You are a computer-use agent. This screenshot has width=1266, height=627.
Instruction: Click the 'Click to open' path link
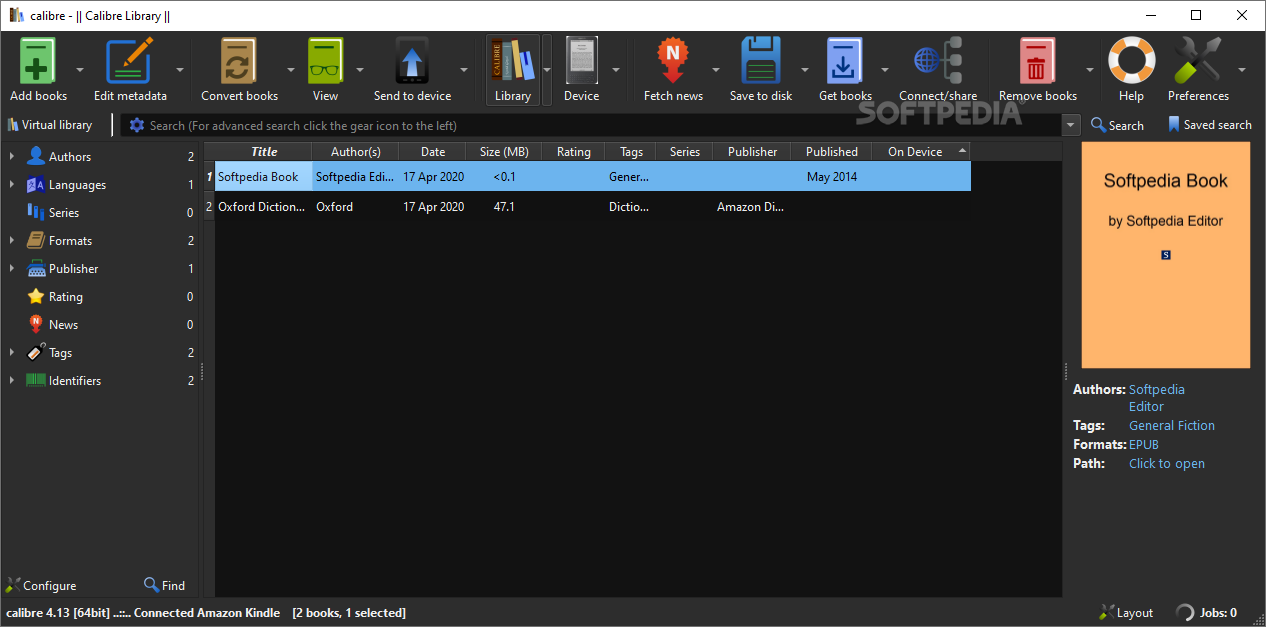coord(1167,464)
